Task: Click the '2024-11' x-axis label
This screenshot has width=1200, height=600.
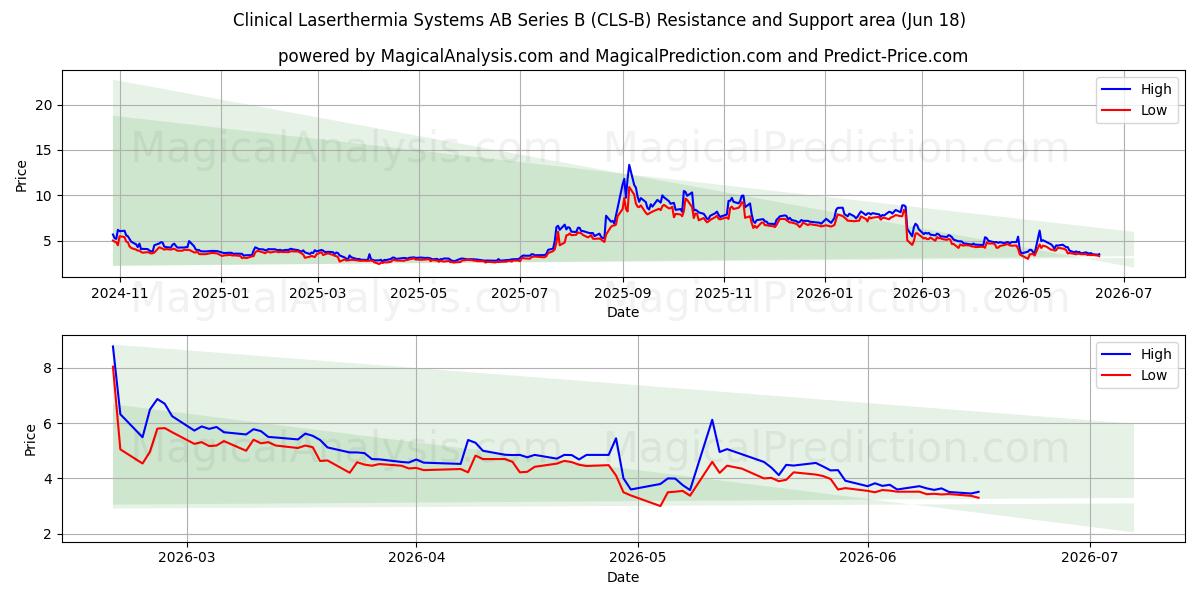Action: [x=120, y=294]
